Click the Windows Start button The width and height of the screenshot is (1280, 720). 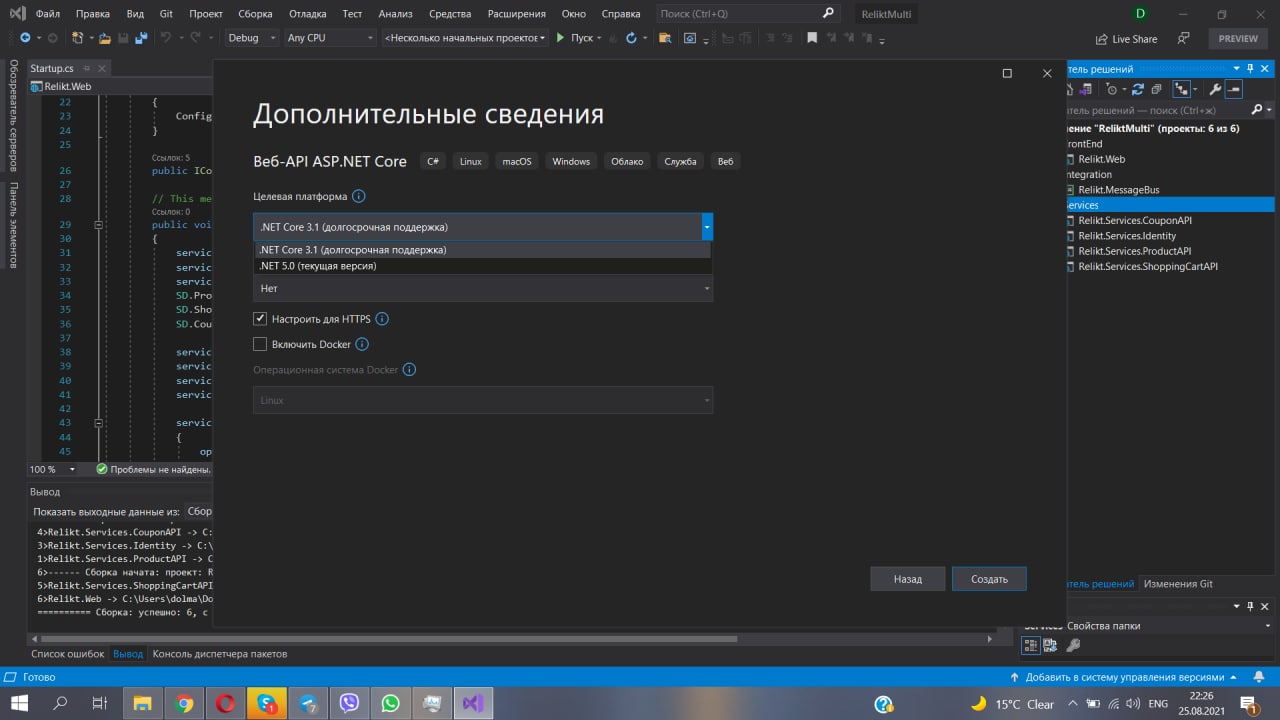(19, 704)
